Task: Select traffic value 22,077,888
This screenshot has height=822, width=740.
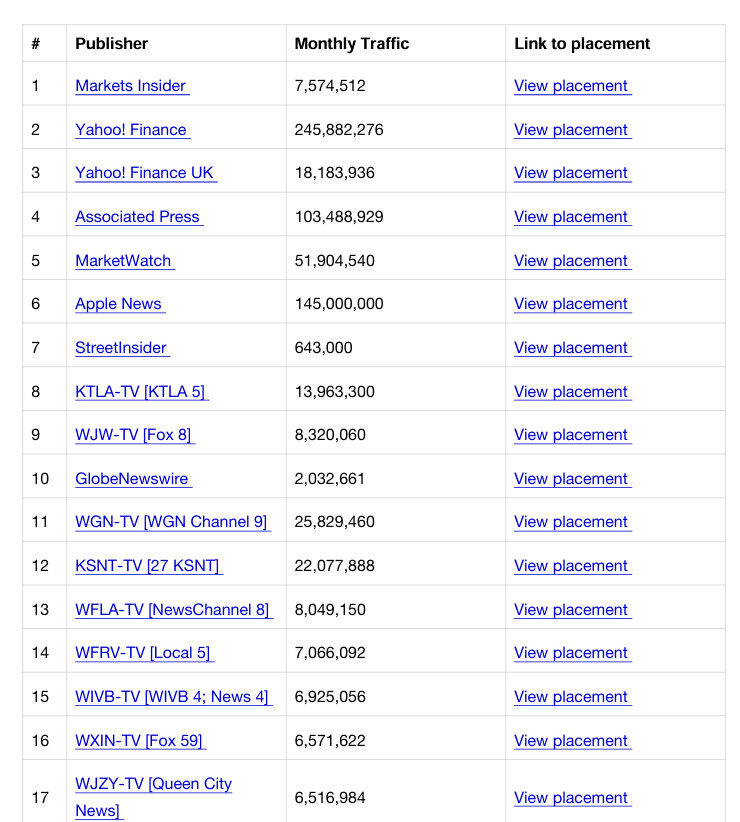Action: pos(334,566)
